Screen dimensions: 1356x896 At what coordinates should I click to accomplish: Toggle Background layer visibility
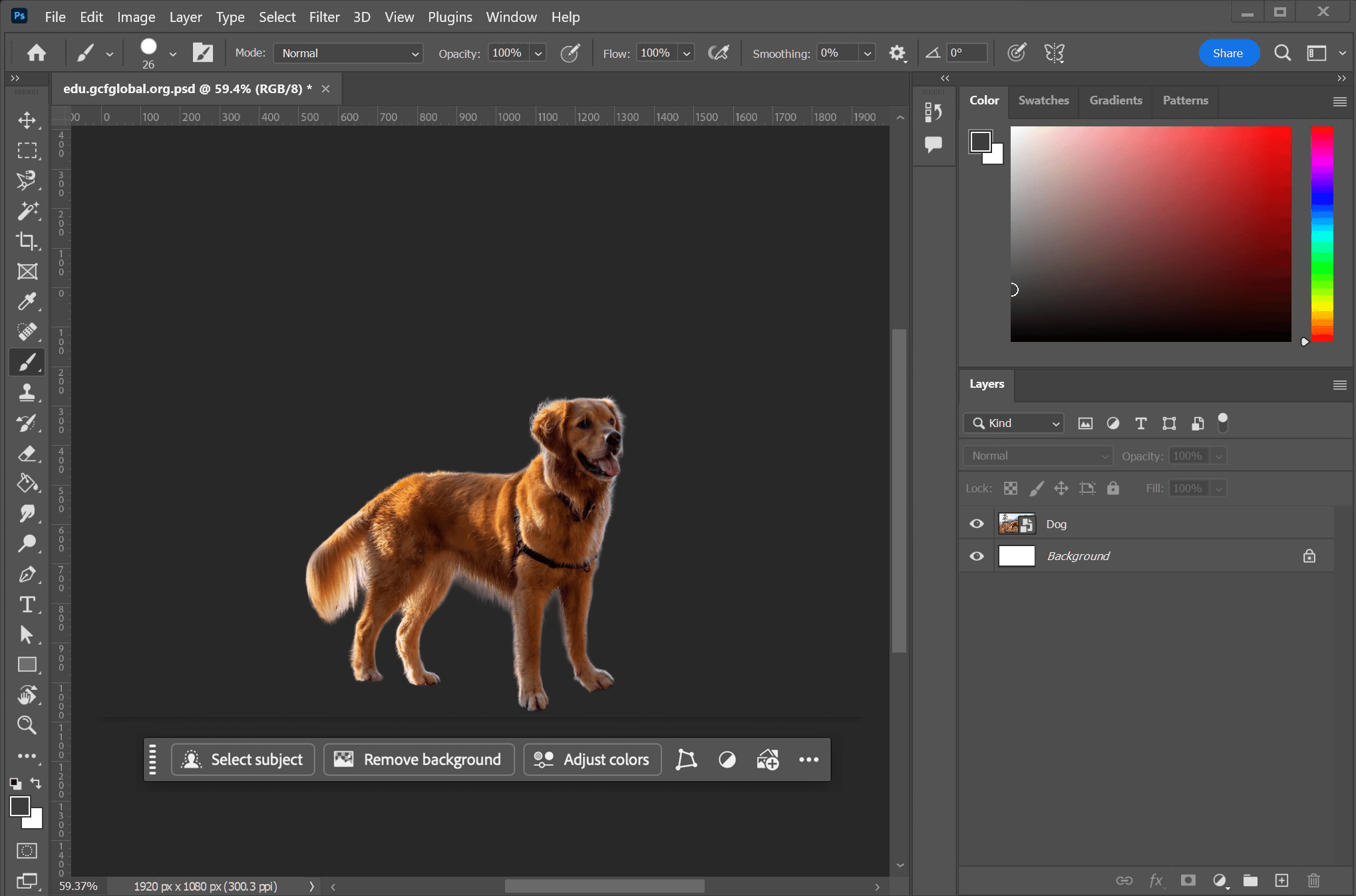coord(976,555)
